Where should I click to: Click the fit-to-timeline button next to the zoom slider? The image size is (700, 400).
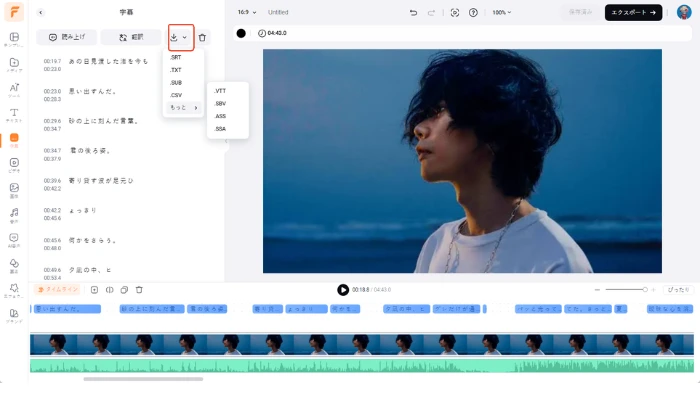point(678,290)
